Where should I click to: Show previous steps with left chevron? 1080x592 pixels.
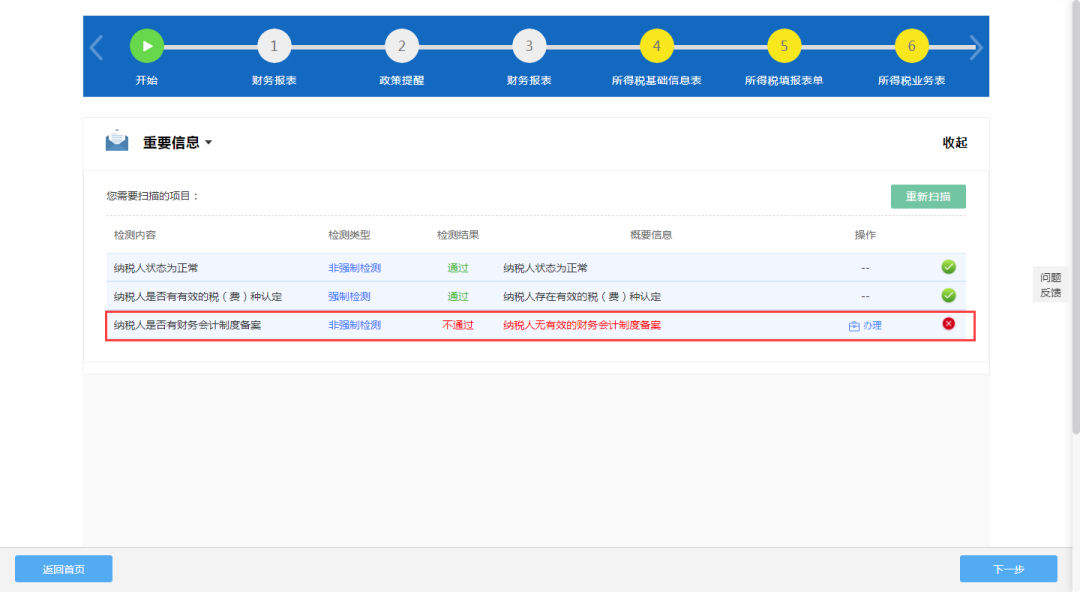(x=96, y=48)
